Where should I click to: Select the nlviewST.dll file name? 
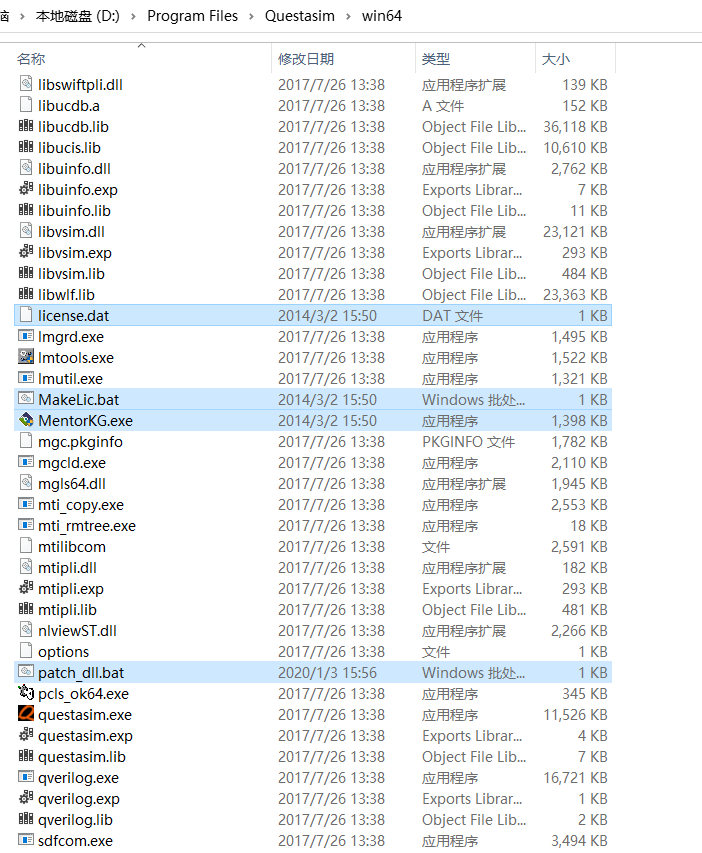pos(77,631)
